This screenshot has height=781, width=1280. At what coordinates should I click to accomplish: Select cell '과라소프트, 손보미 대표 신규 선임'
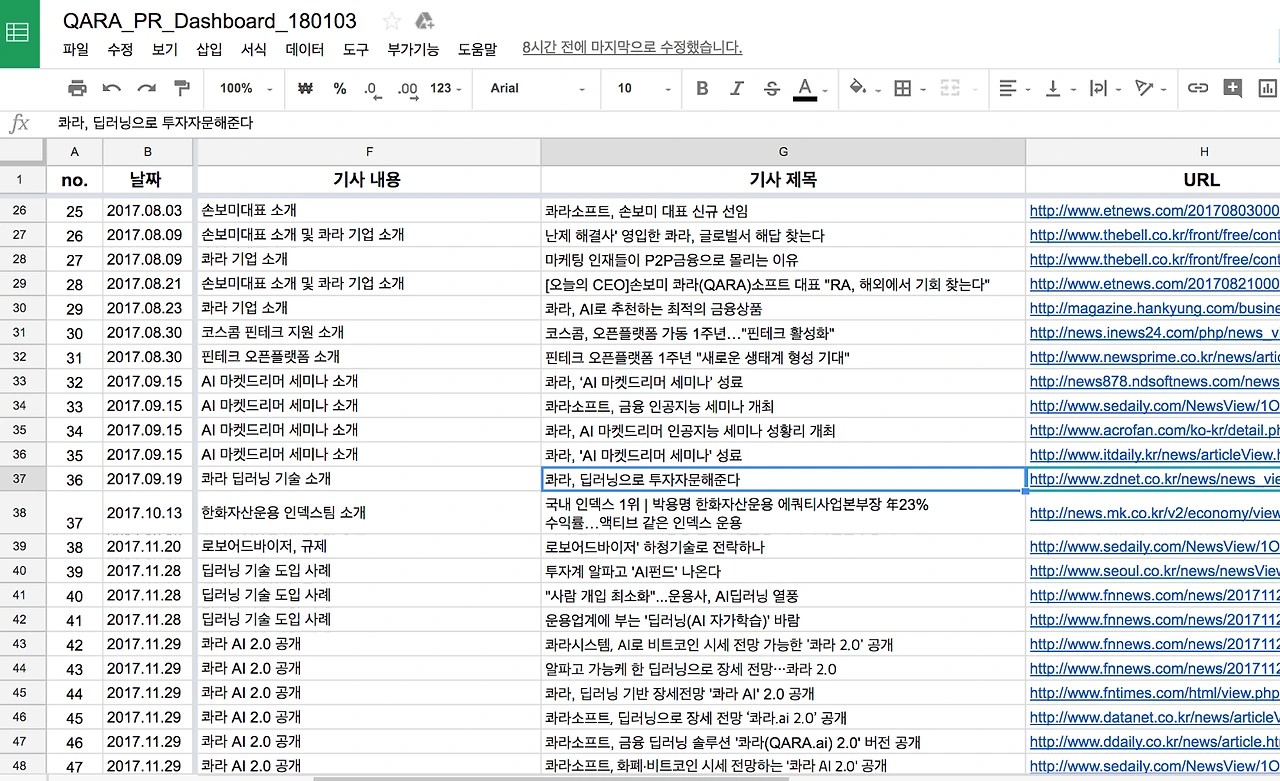[783, 211]
